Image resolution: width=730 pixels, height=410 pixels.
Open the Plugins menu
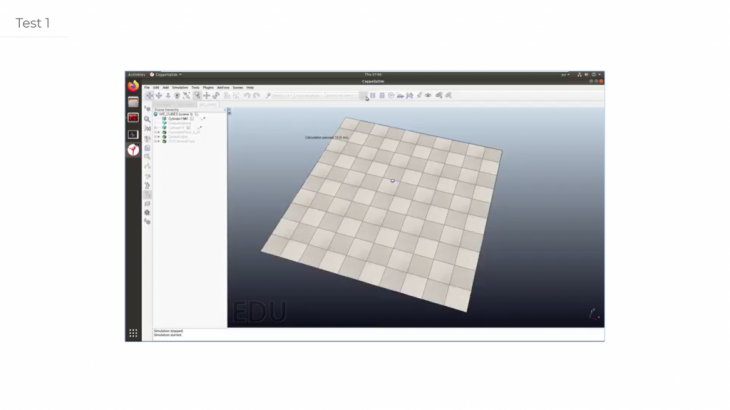[x=208, y=87]
